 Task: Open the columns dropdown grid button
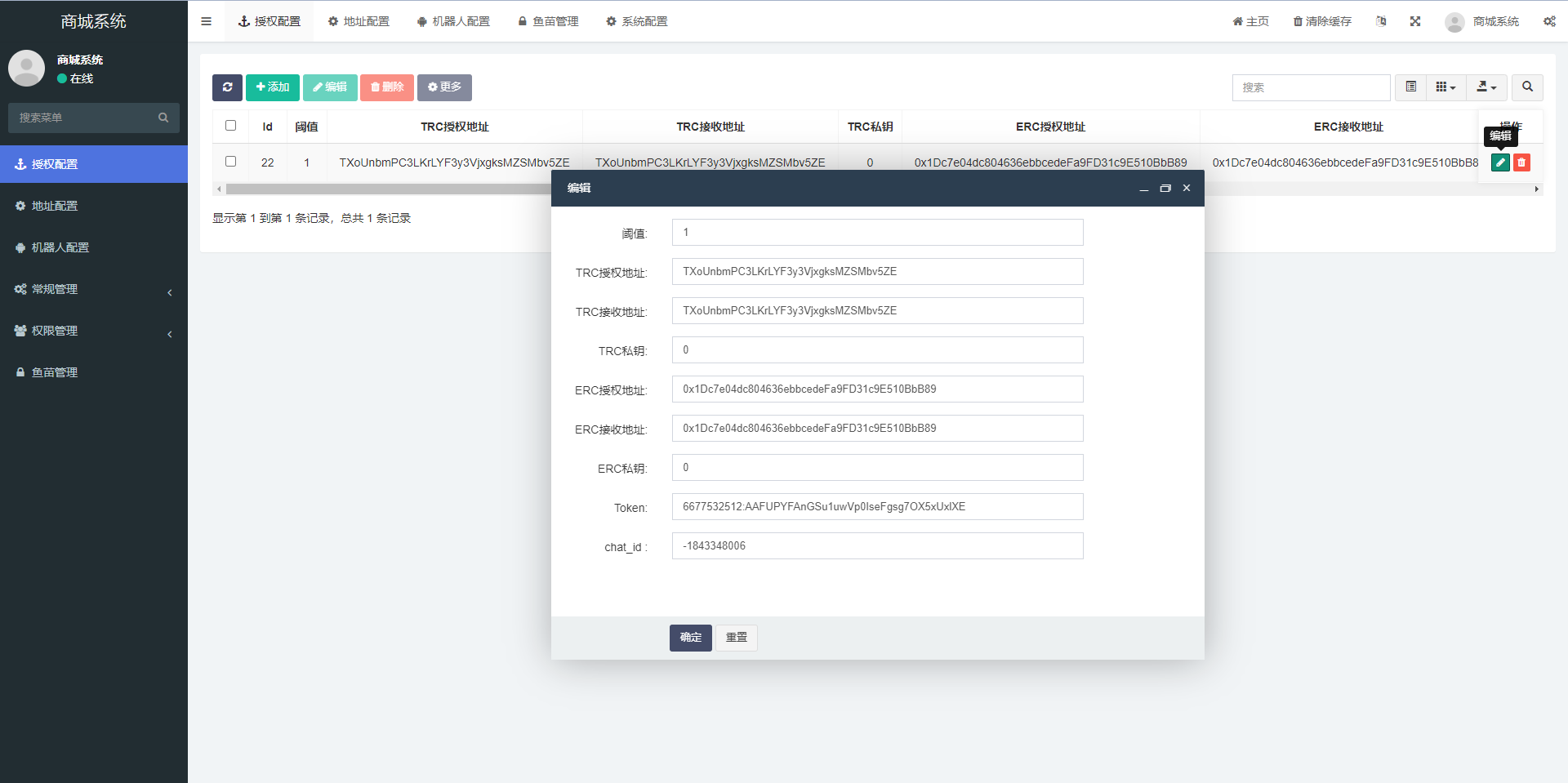pyautogui.click(x=1445, y=87)
